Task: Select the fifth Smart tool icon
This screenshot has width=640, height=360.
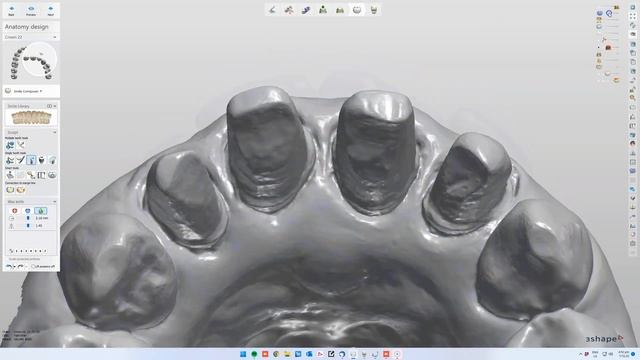Action: click(x=52, y=175)
